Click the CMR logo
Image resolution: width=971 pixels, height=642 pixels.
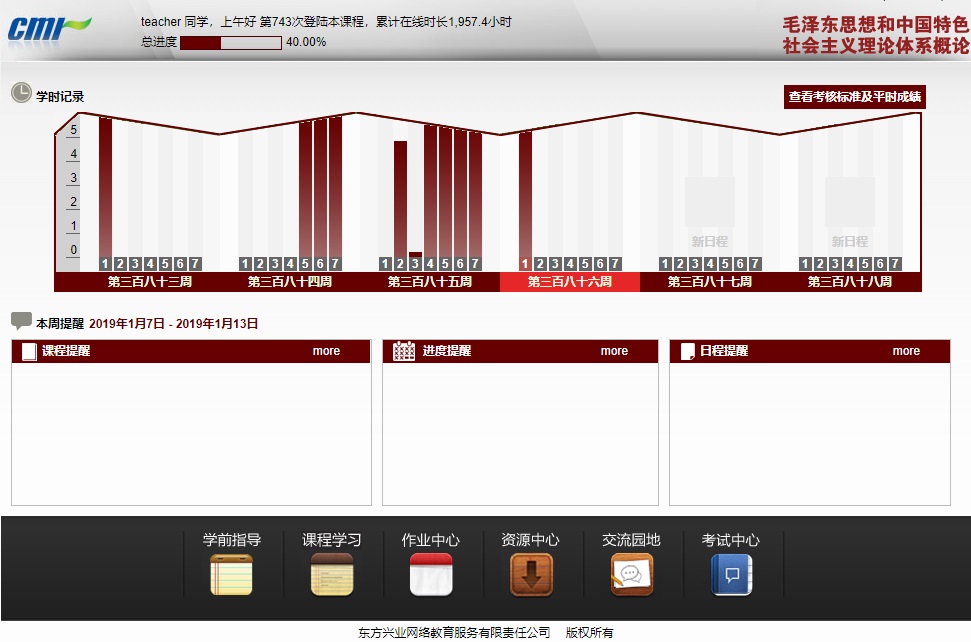coord(48,27)
